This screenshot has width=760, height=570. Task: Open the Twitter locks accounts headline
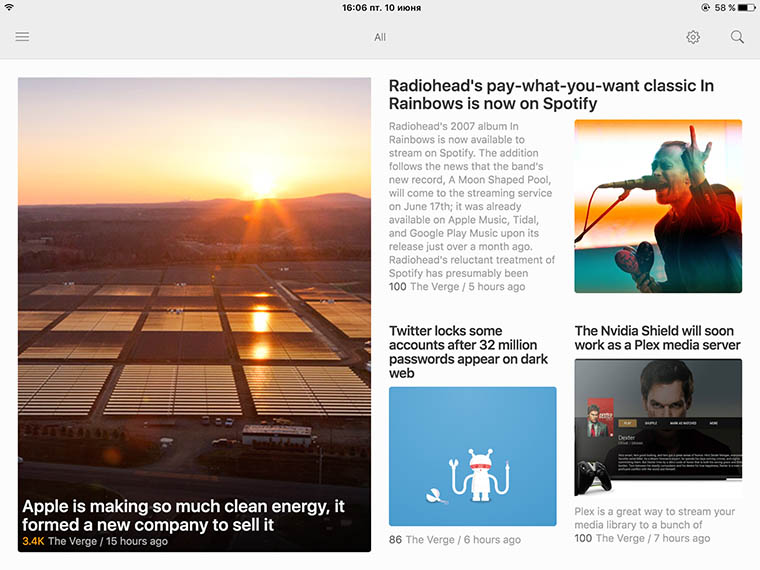pyautogui.click(x=468, y=352)
